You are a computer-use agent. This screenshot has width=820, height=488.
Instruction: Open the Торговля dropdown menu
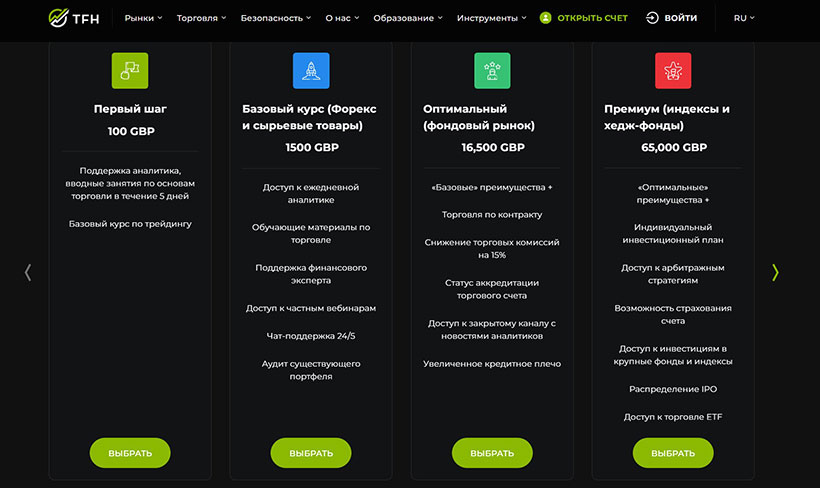(x=201, y=18)
